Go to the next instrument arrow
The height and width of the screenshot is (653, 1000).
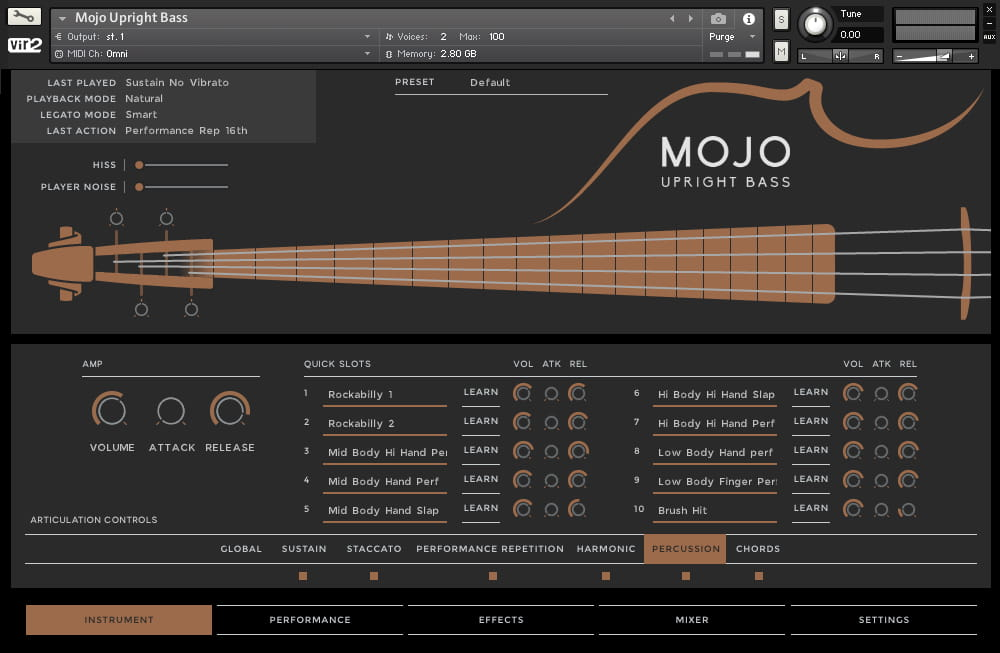tap(690, 19)
